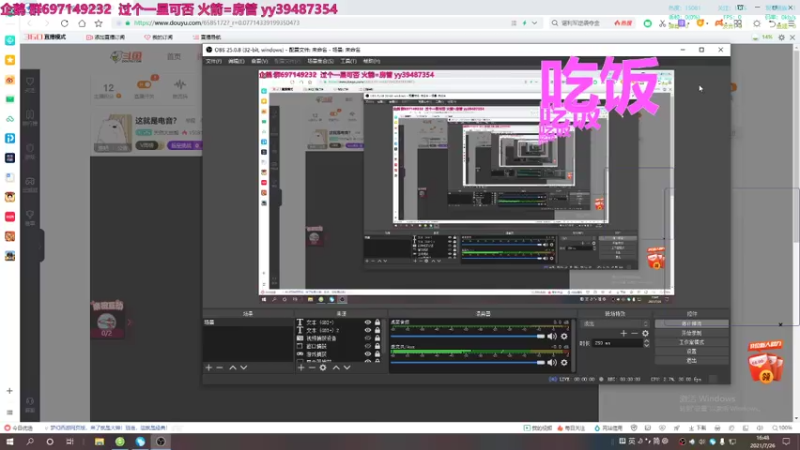The width and height of the screenshot is (800, 450).
Task: Open the 直播模式 bookmark in the browser bar
Action: pyautogui.click(x=46, y=37)
